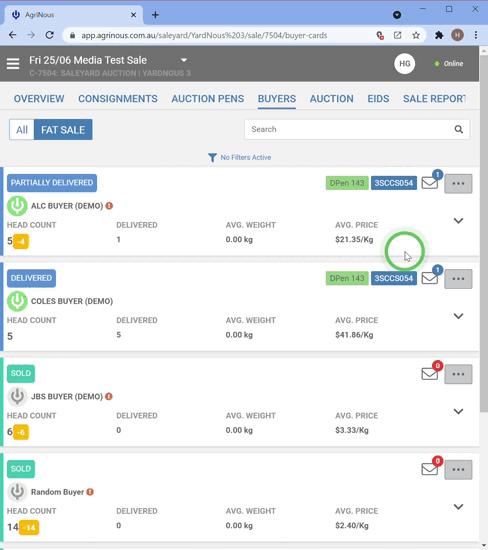488x550 pixels.
Task: Click DPen 143 tag on ALC BUYER card
Action: (x=347, y=183)
